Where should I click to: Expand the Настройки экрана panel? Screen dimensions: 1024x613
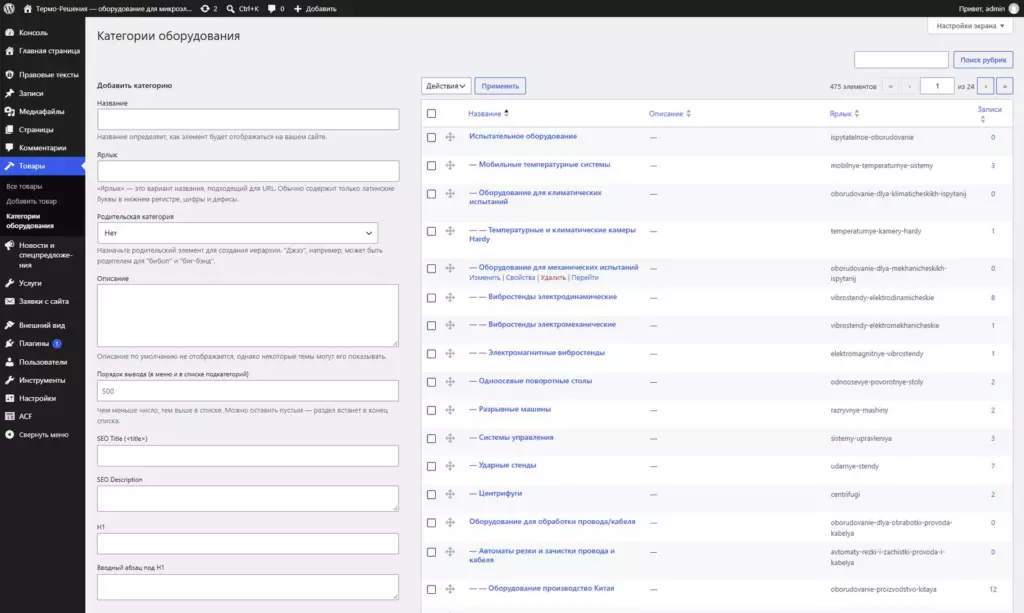tap(970, 25)
